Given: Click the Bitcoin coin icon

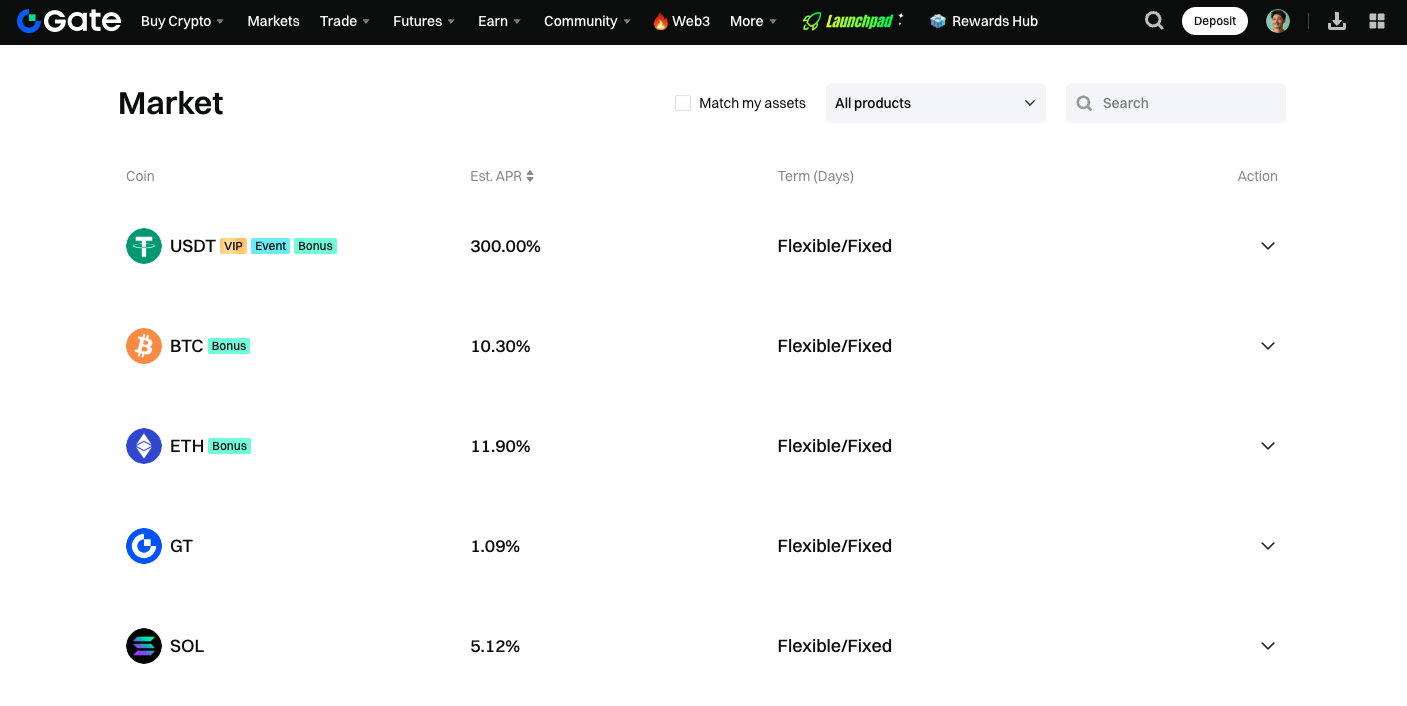Looking at the screenshot, I should (x=144, y=346).
